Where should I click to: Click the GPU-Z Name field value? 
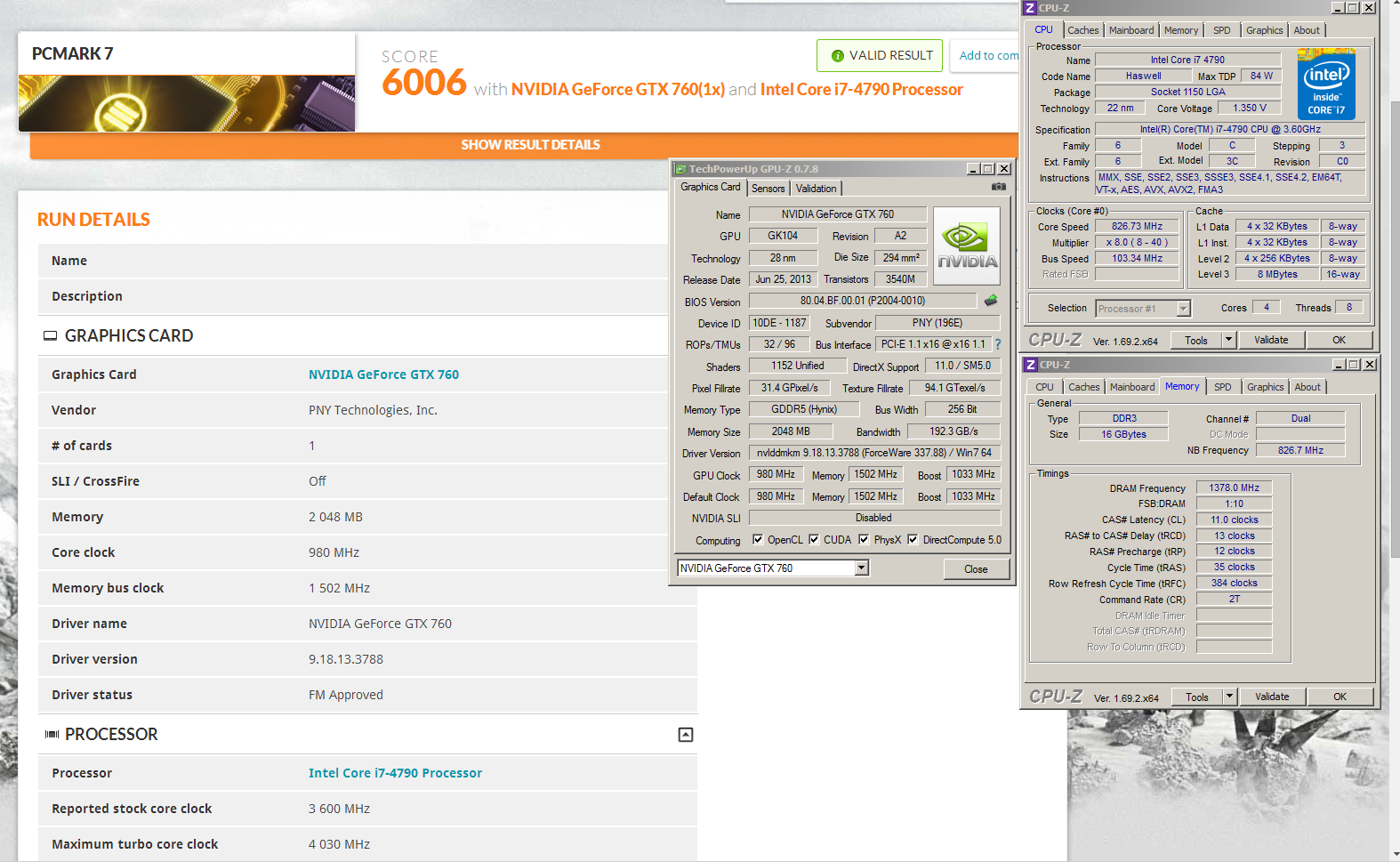click(x=837, y=214)
